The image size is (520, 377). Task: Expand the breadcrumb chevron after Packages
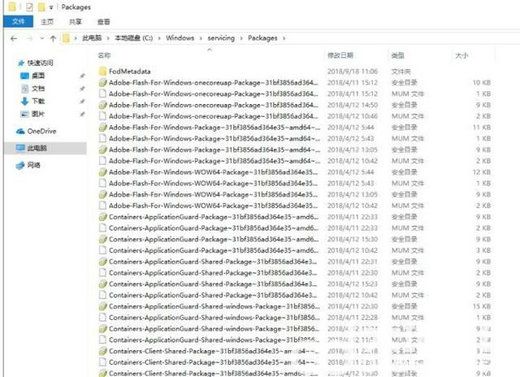pyautogui.click(x=284, y=38)
